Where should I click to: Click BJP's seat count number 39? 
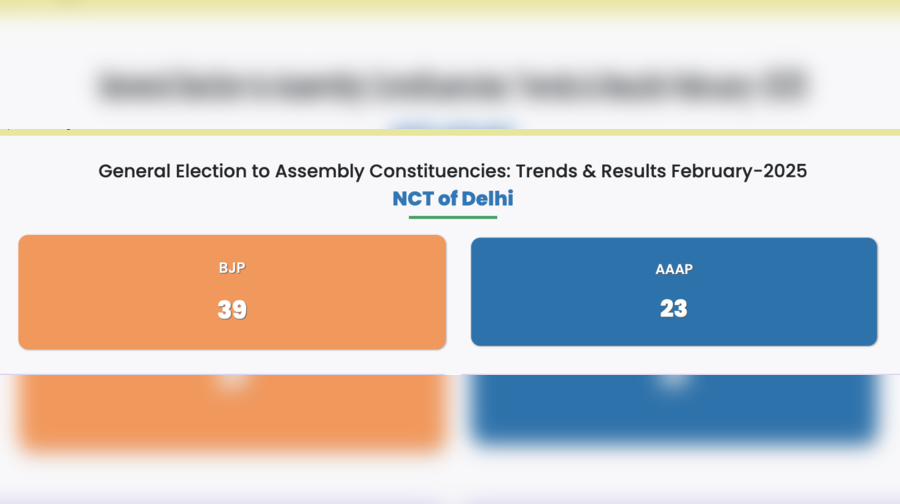click(232, 310)
